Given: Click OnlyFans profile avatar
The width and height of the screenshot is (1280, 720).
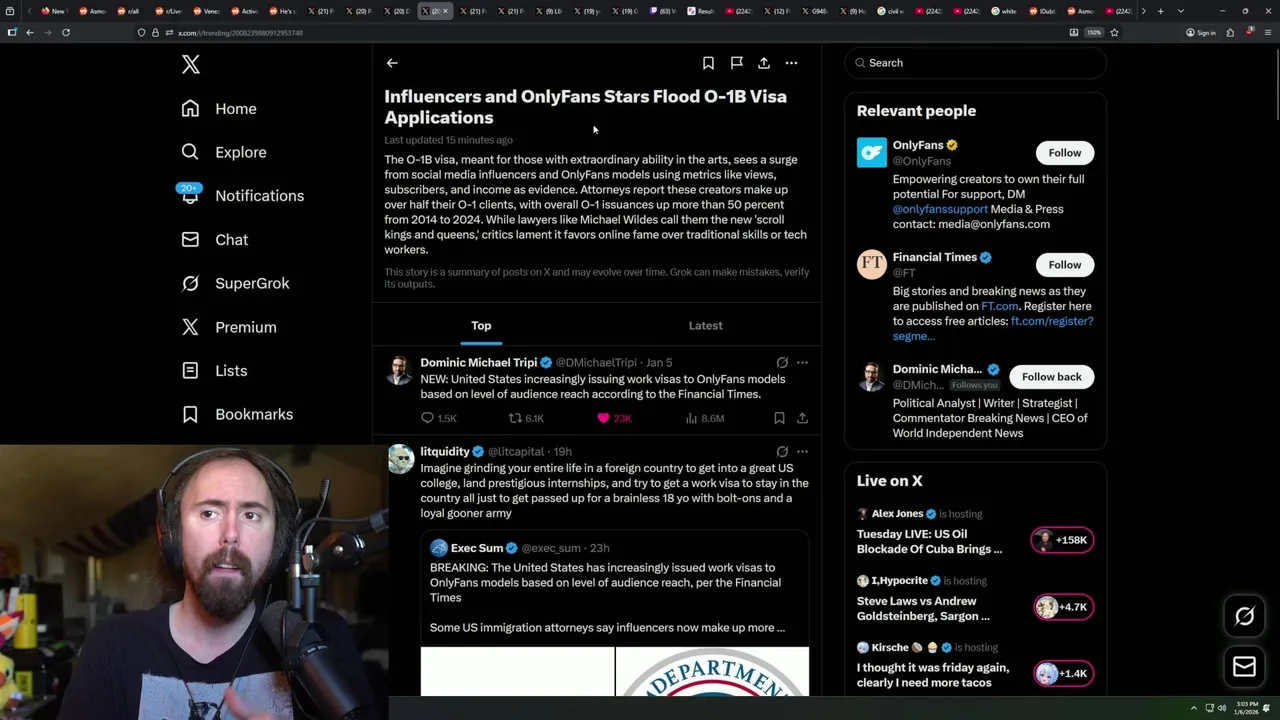Looking at the screenshot, I should 871,153.
